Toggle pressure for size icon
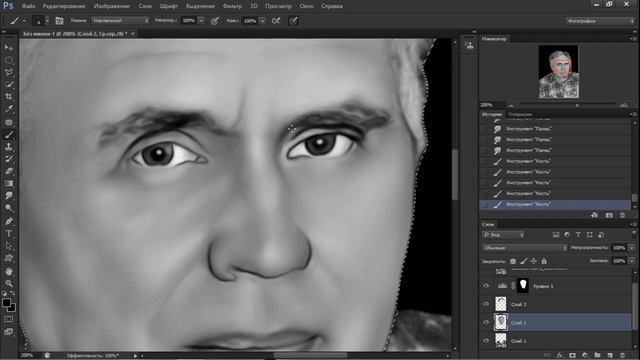 293,20
